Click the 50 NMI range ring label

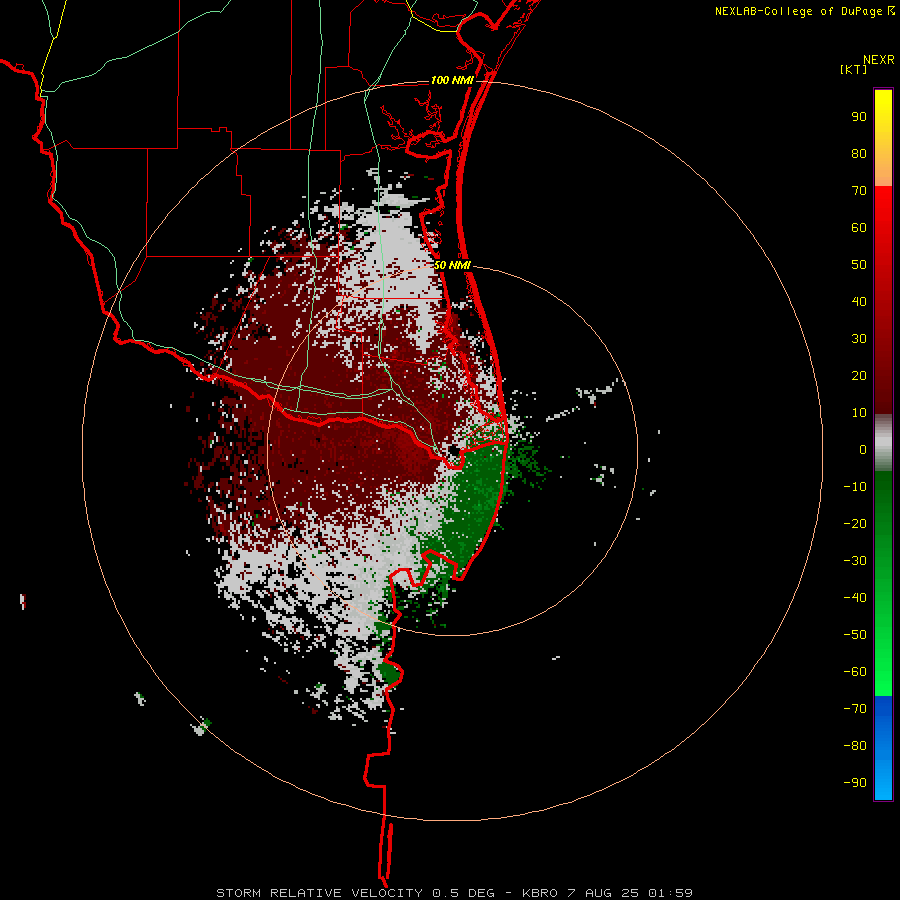pyautogui.click(x=452, y=265)
